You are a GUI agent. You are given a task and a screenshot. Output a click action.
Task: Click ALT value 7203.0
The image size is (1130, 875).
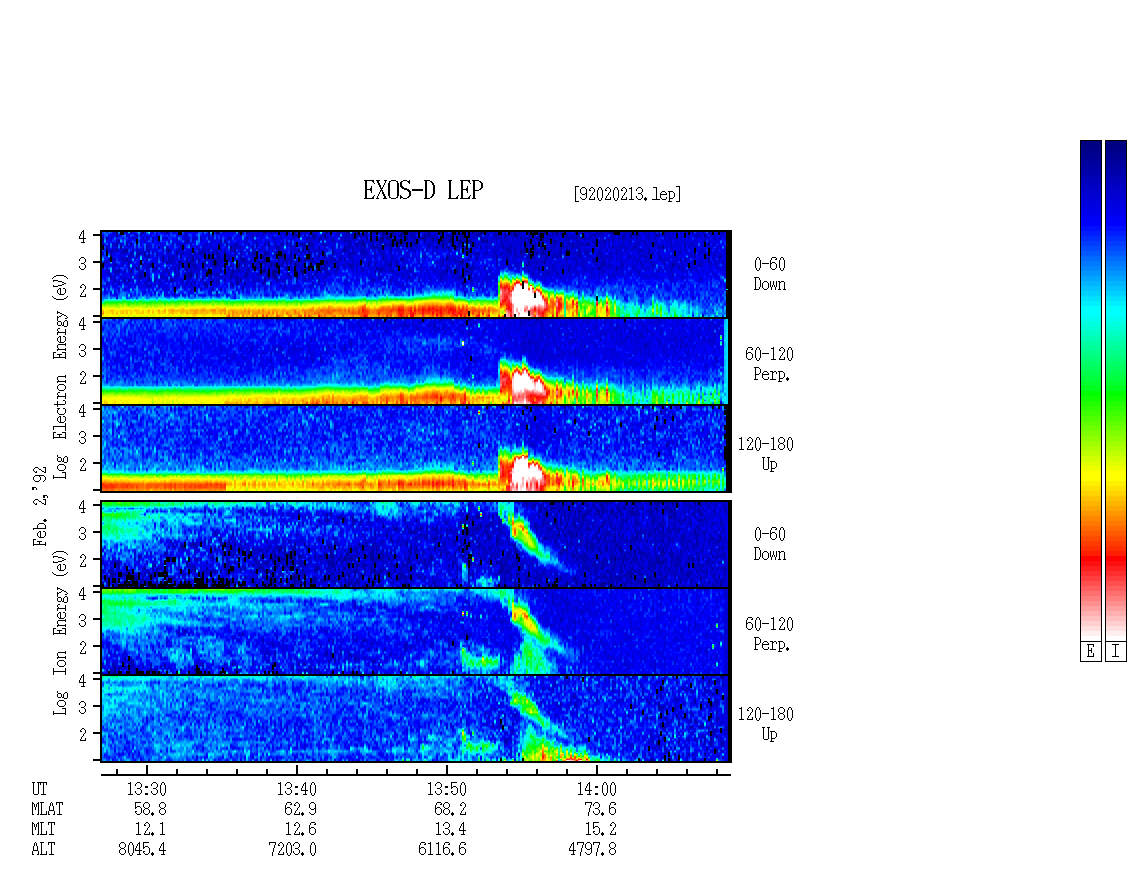(292, 849)
